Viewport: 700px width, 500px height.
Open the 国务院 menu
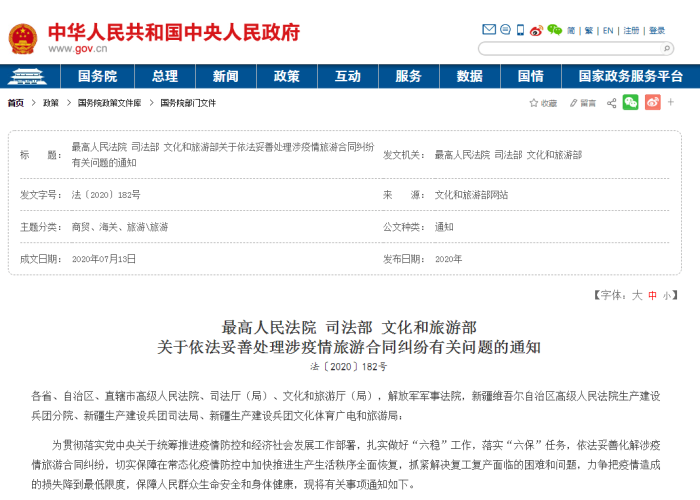click(x=97, y=76)
